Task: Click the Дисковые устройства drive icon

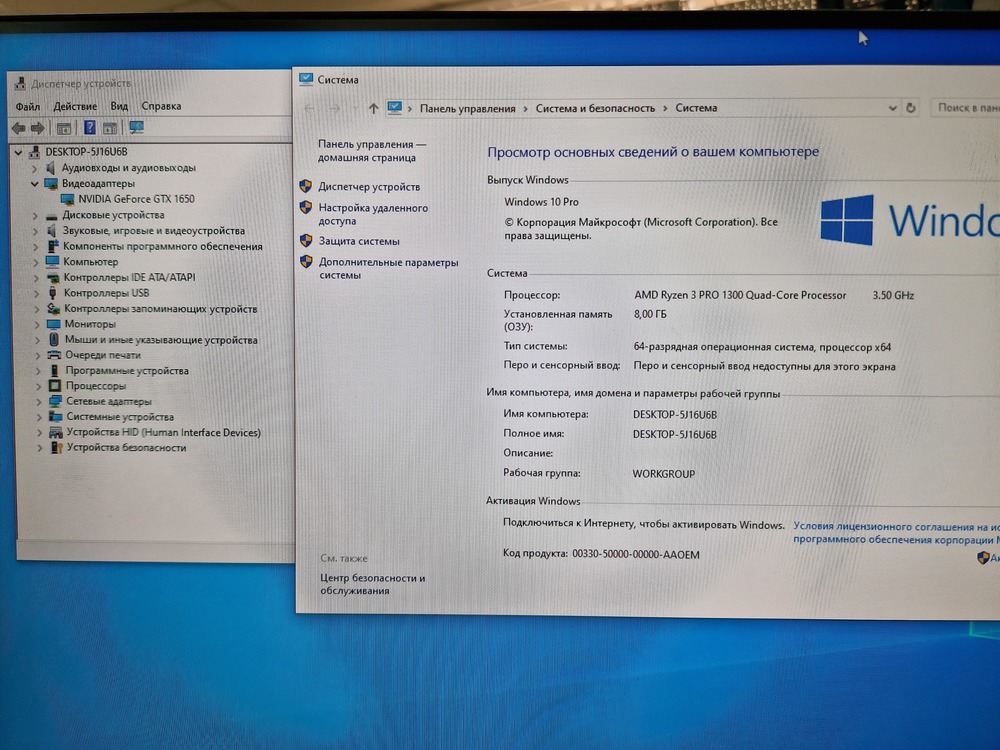Action: pyautogui.click(x=52, y=216)
